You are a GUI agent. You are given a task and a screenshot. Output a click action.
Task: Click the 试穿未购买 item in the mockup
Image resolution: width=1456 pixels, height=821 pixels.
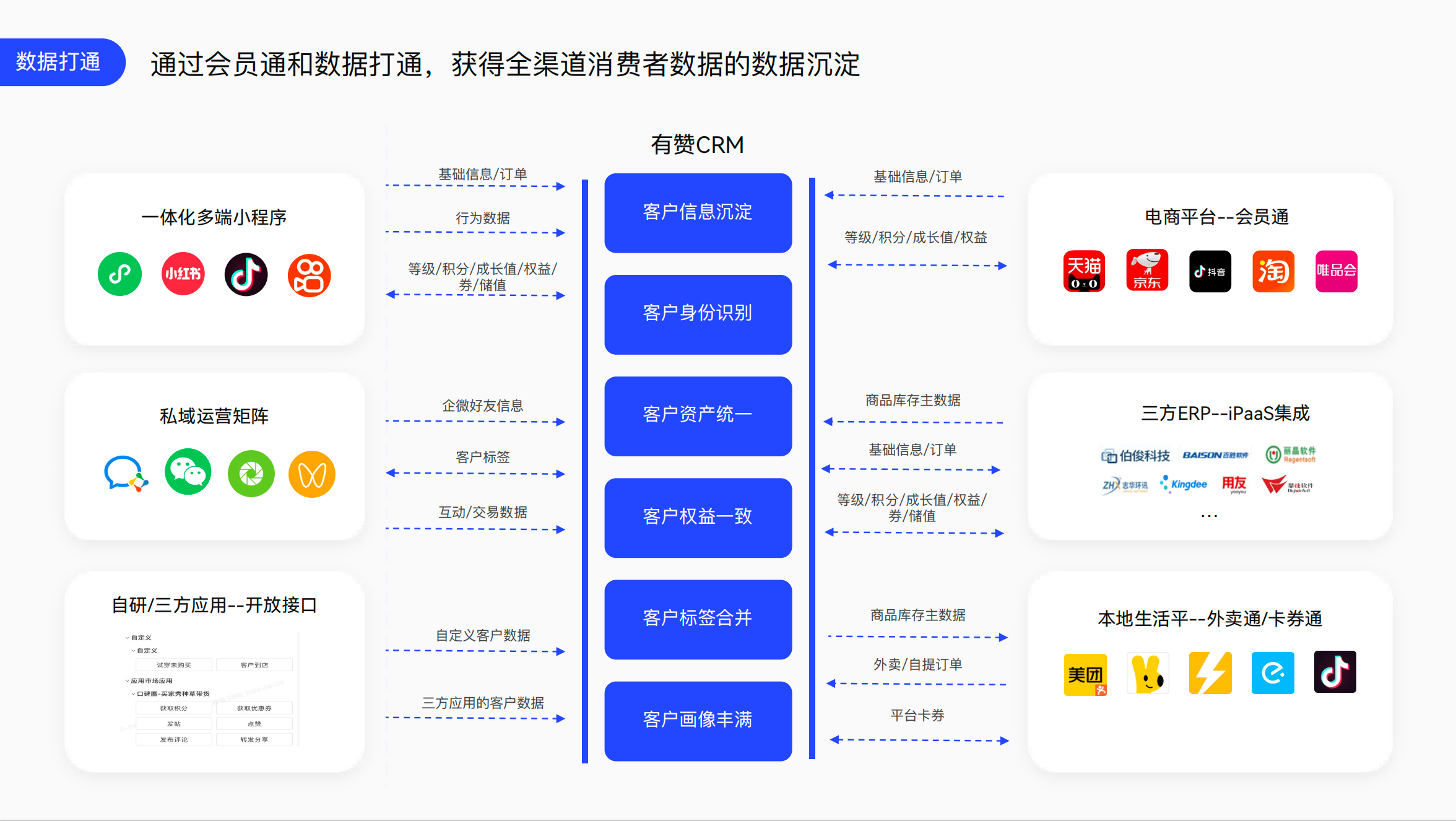coord(173,664)
